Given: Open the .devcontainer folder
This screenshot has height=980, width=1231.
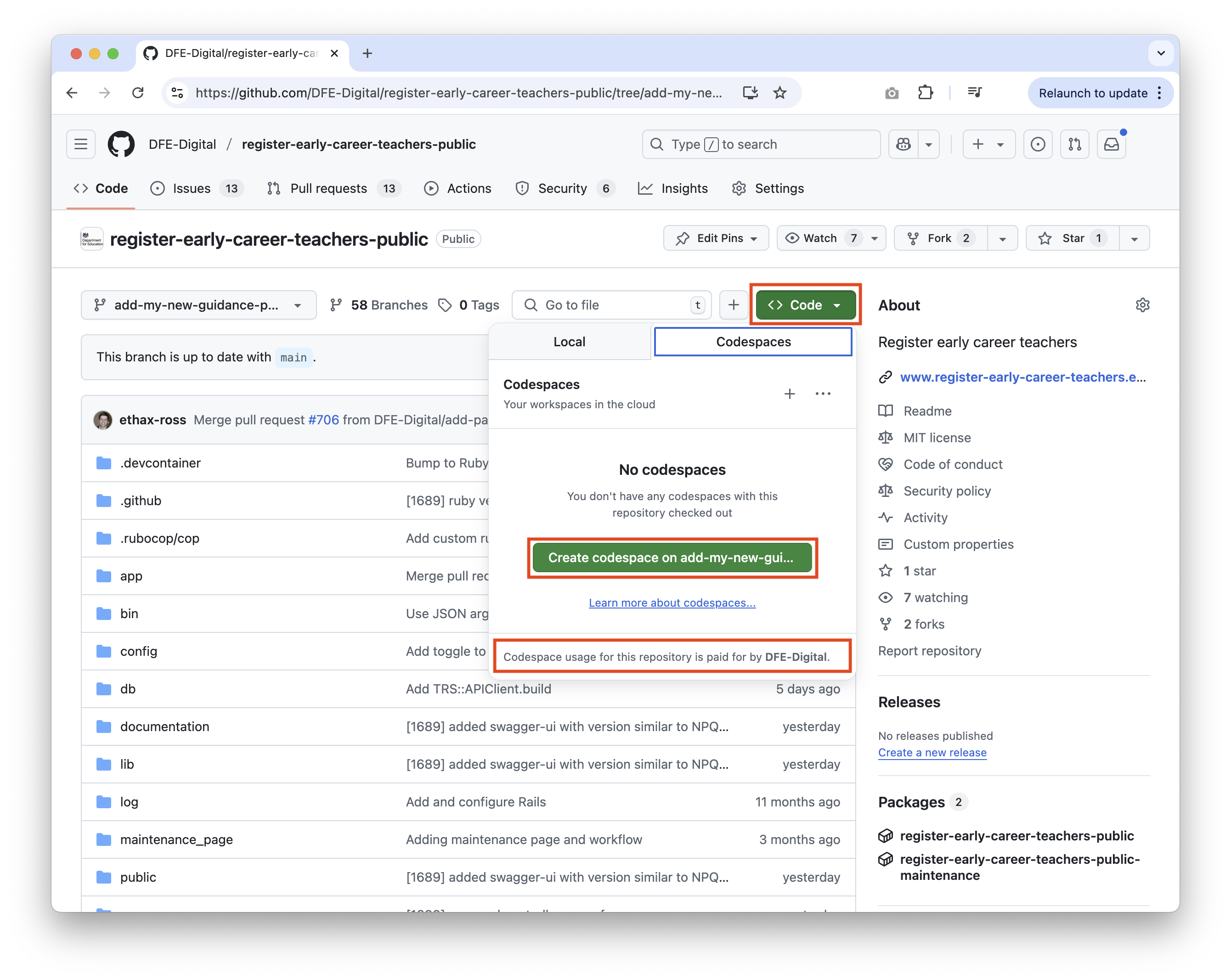Looking at the screenshot, I should pos(160,463).
